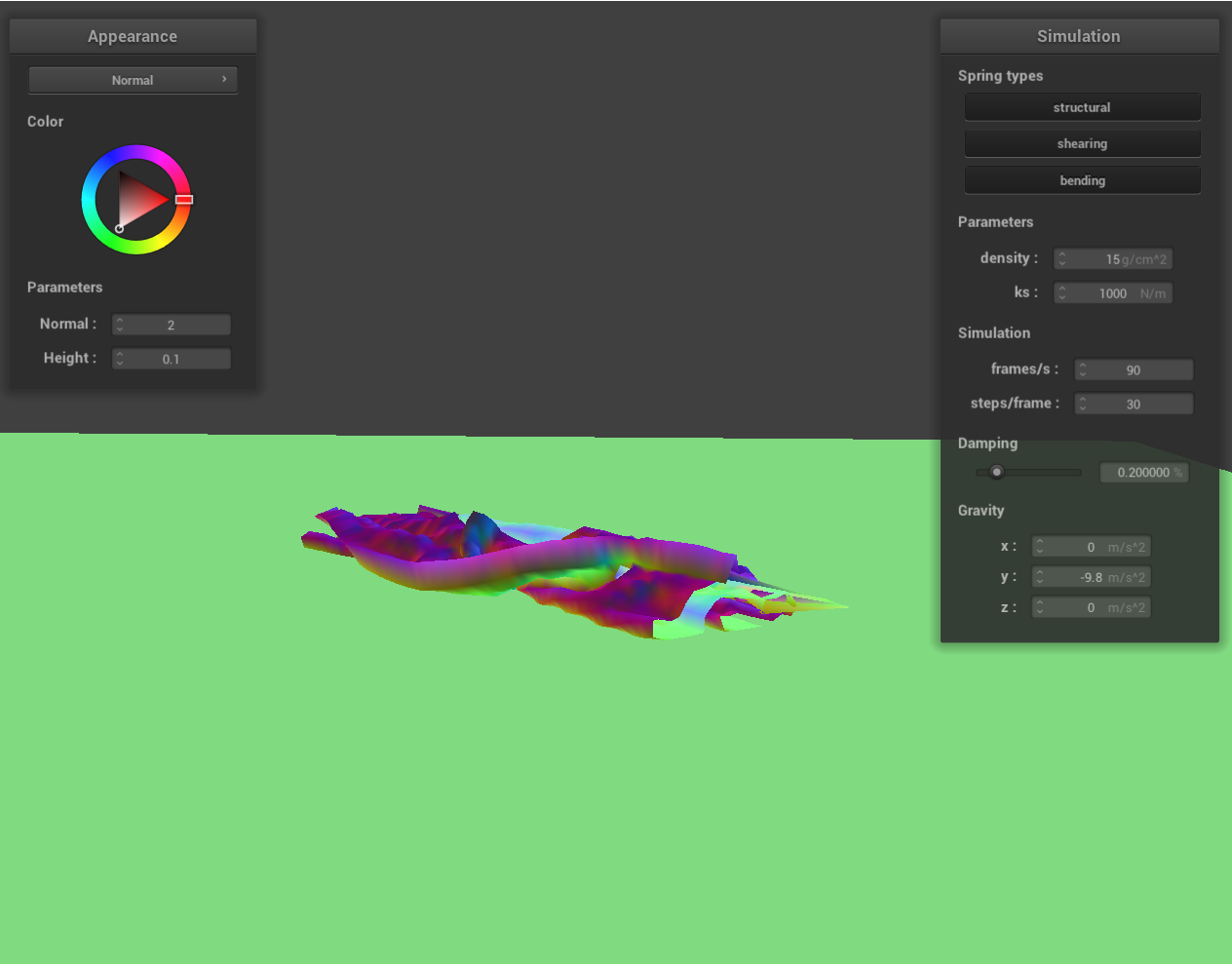
Task: Click the Height parameter stepper arrows
Action: [120, 359]
